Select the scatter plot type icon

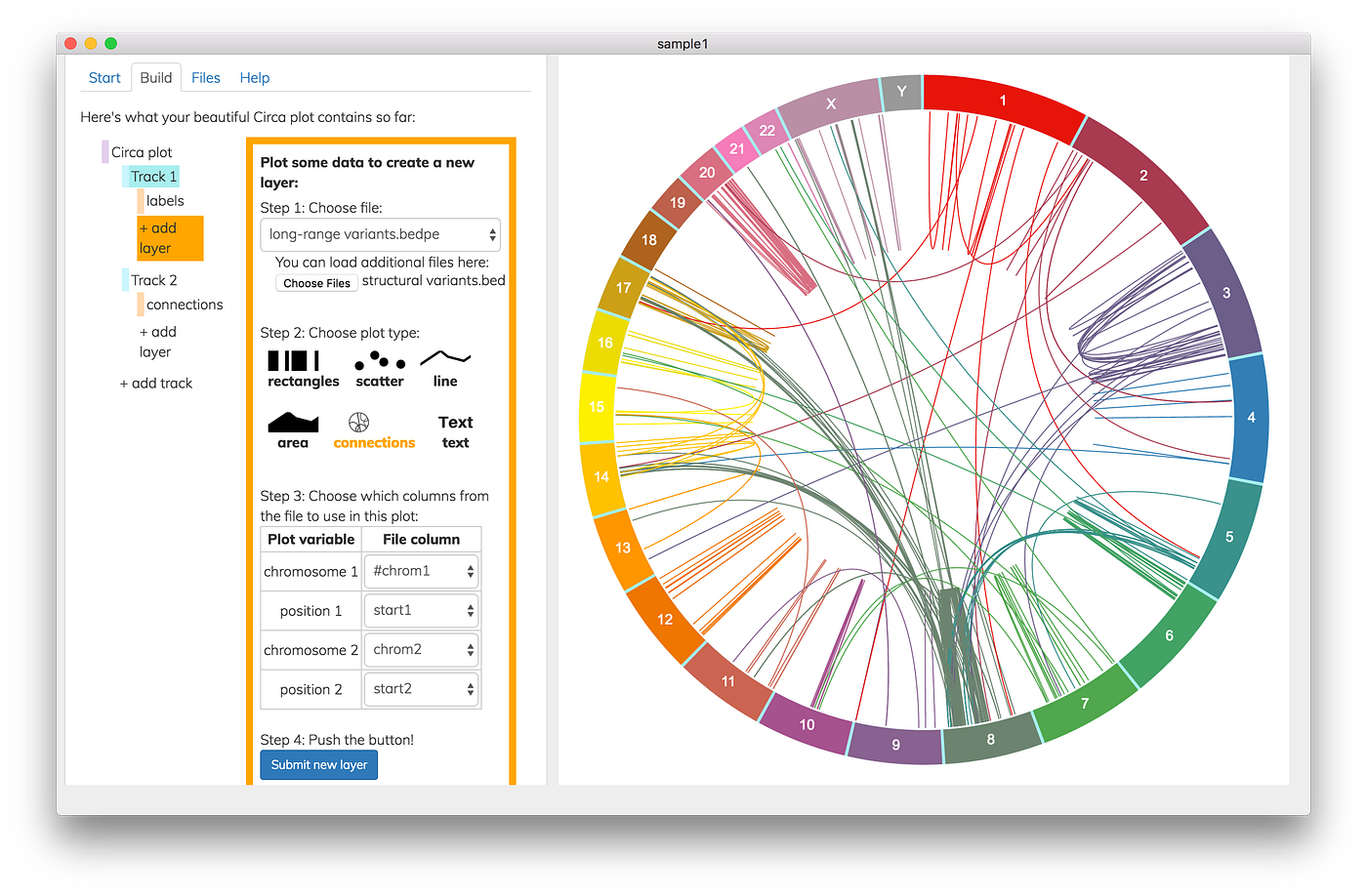point(379,367)
